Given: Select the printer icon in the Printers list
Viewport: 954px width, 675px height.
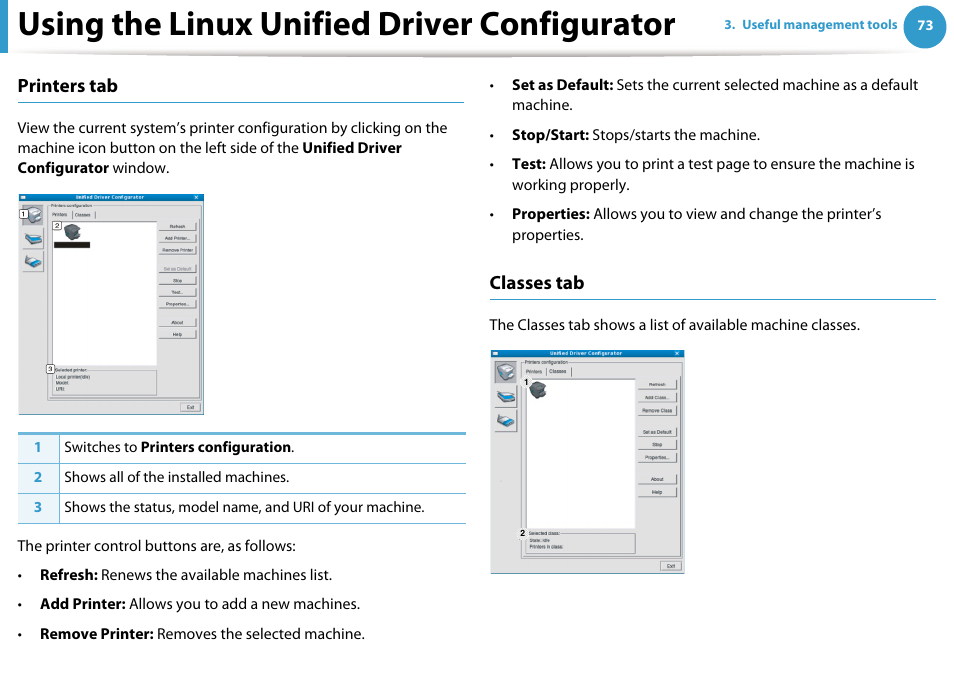Looking at the screenshot, I should point(71,233).
